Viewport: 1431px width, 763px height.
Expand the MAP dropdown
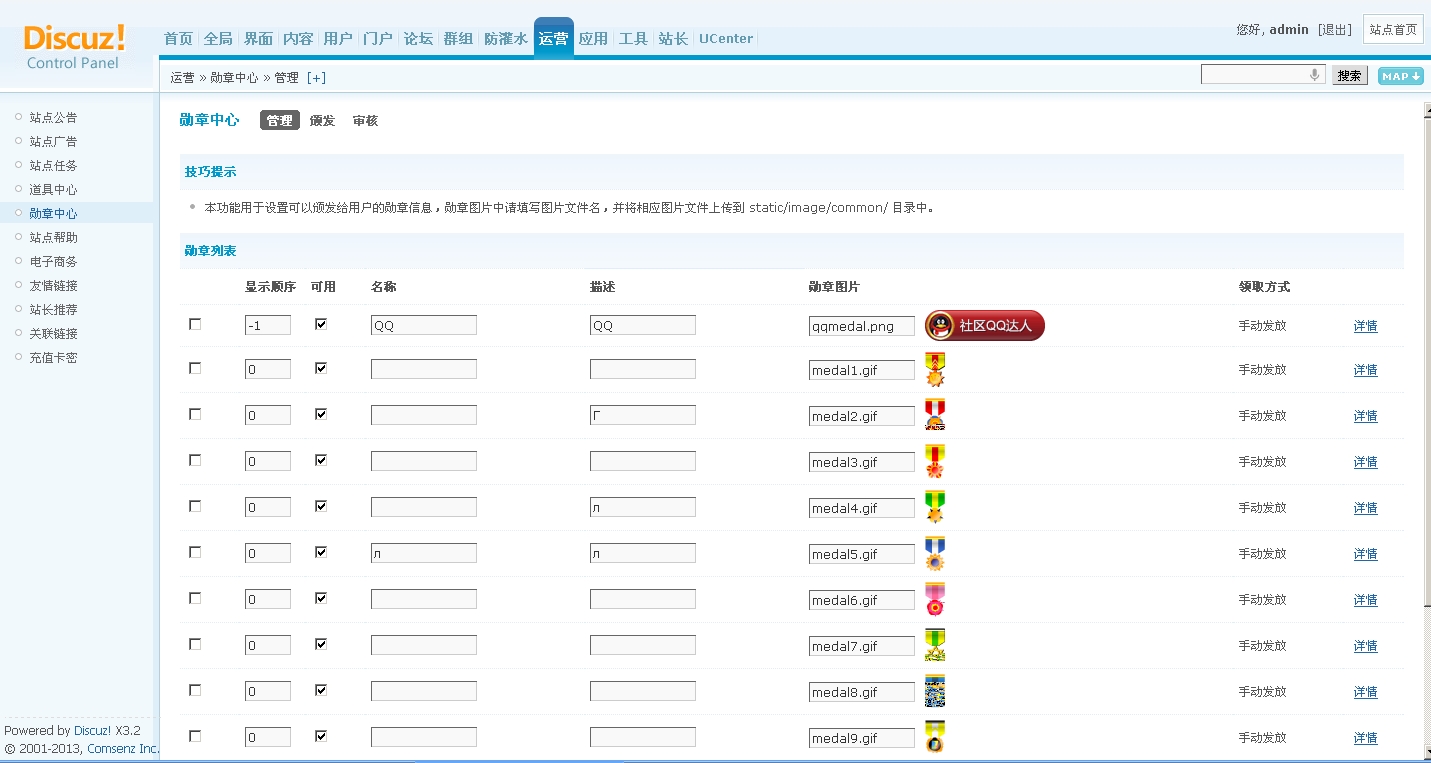point(1400,75)
